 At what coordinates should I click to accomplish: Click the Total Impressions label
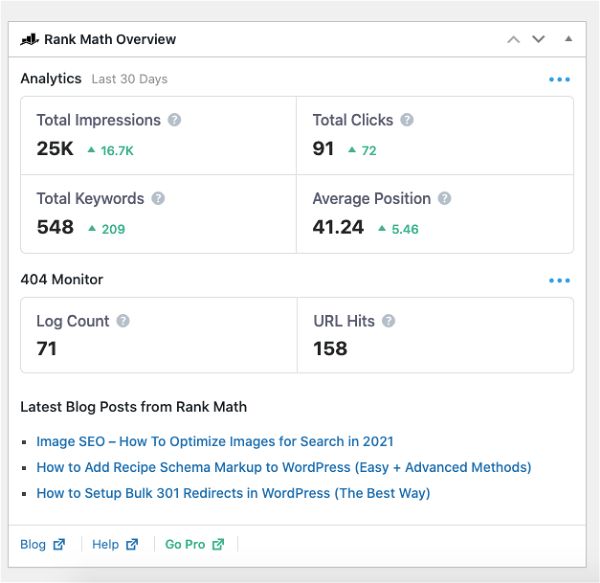99,120
